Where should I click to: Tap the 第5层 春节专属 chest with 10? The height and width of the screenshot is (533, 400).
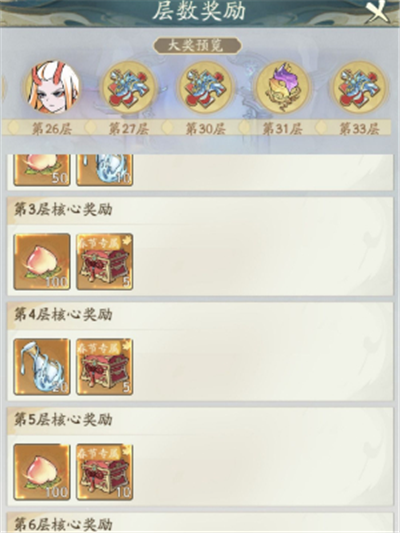(104, 472)
